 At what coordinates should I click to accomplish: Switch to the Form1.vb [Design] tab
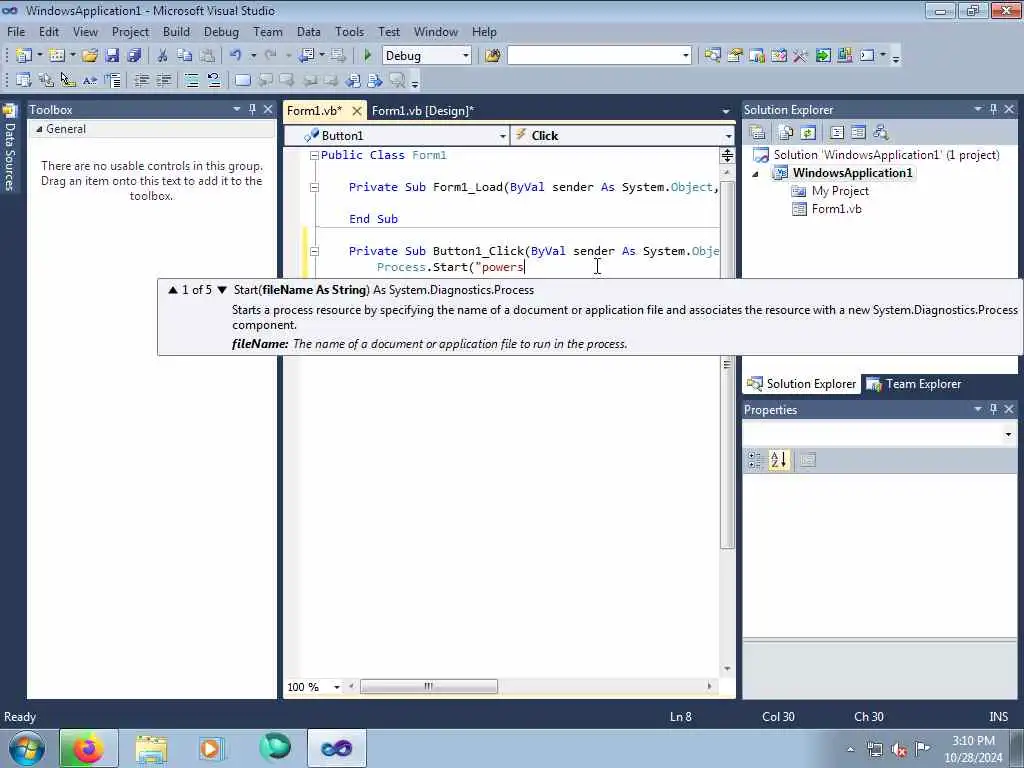[x=423, y=111]
